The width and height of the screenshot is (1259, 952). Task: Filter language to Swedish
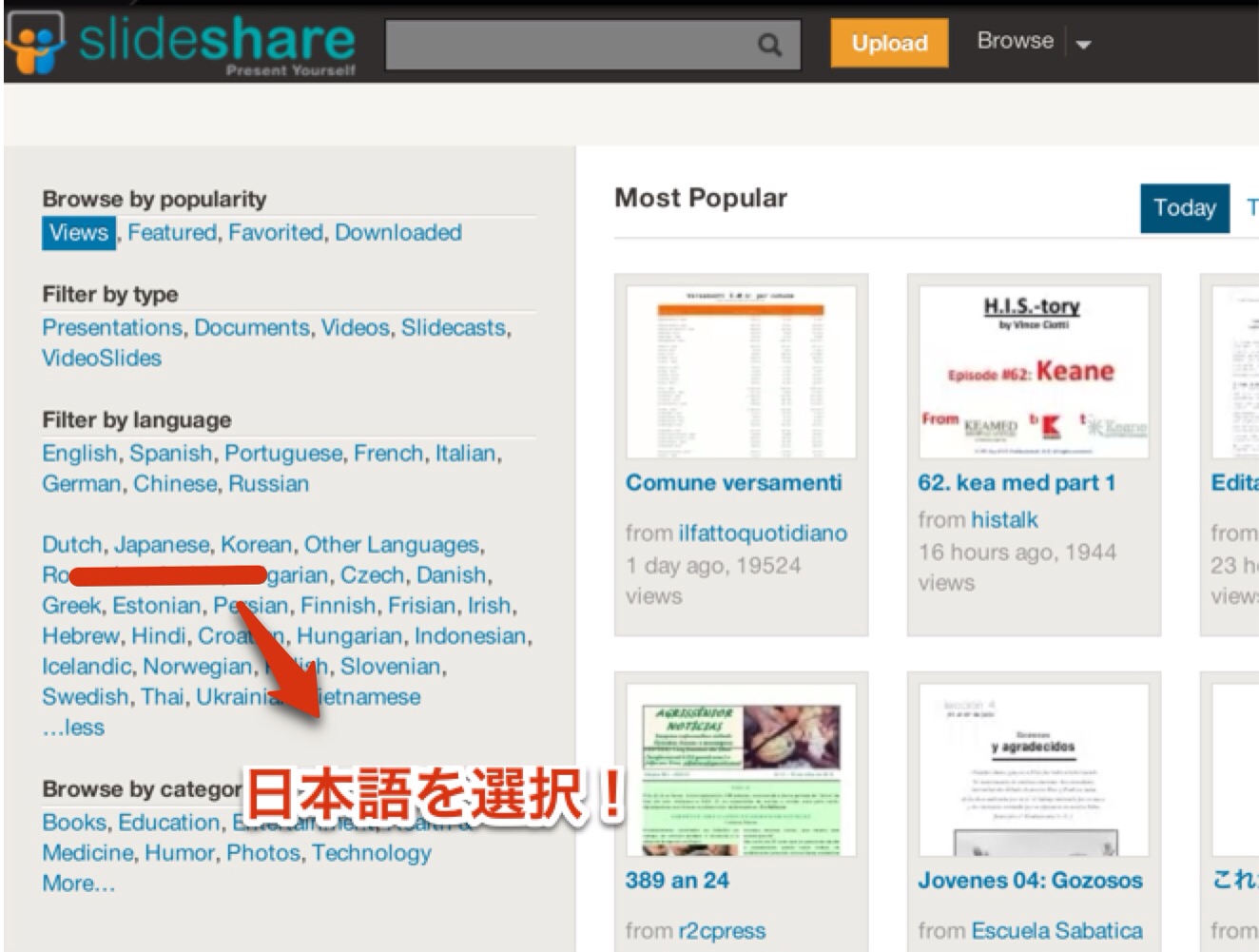[x=86, y=696]
